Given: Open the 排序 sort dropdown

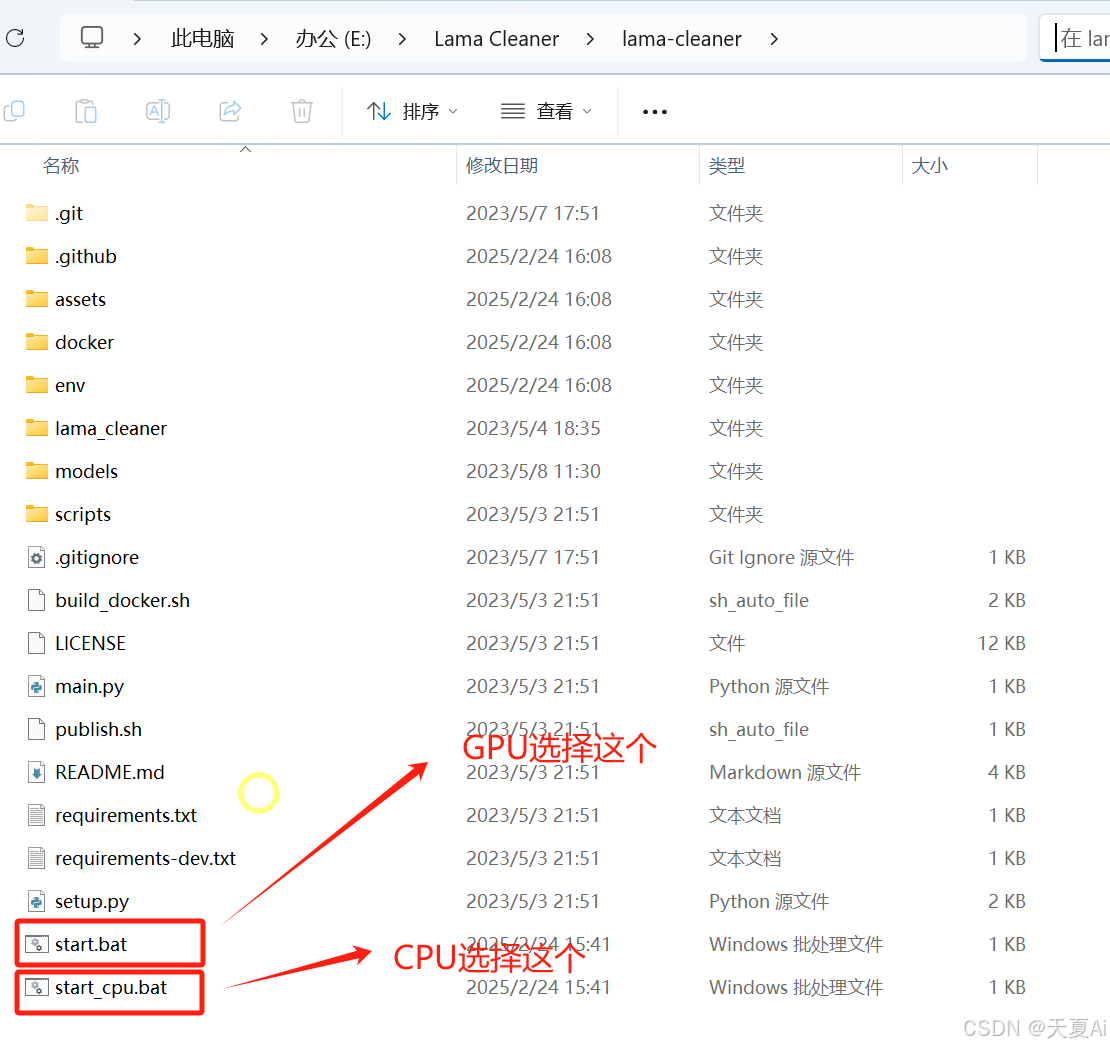Looking at the screenshot, I should coord(412,111).
